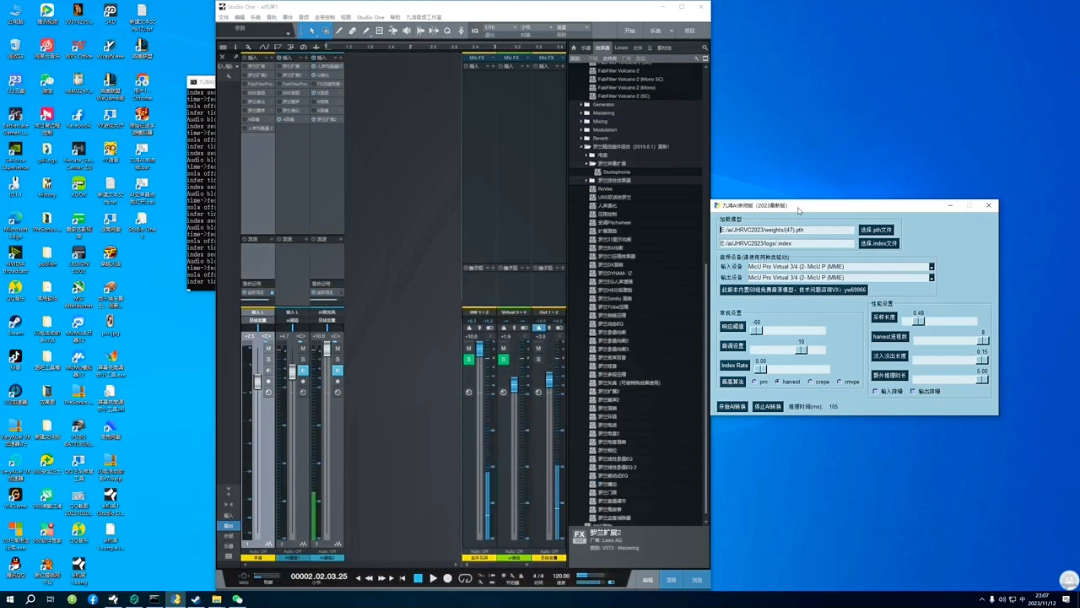This screenshot has height=608, width=1080.
Task: Mute mixer channel 1
Action: pyautogui.click(x=269, y=348)
